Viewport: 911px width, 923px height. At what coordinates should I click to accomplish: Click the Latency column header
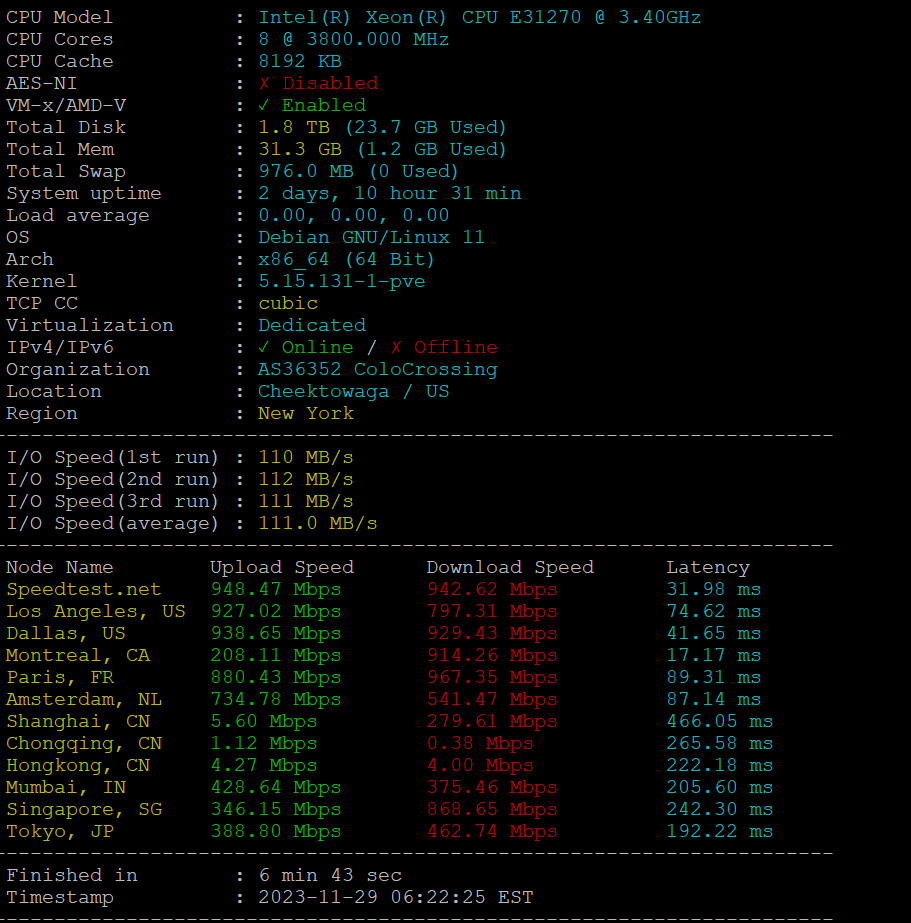[x=707, y=568]
